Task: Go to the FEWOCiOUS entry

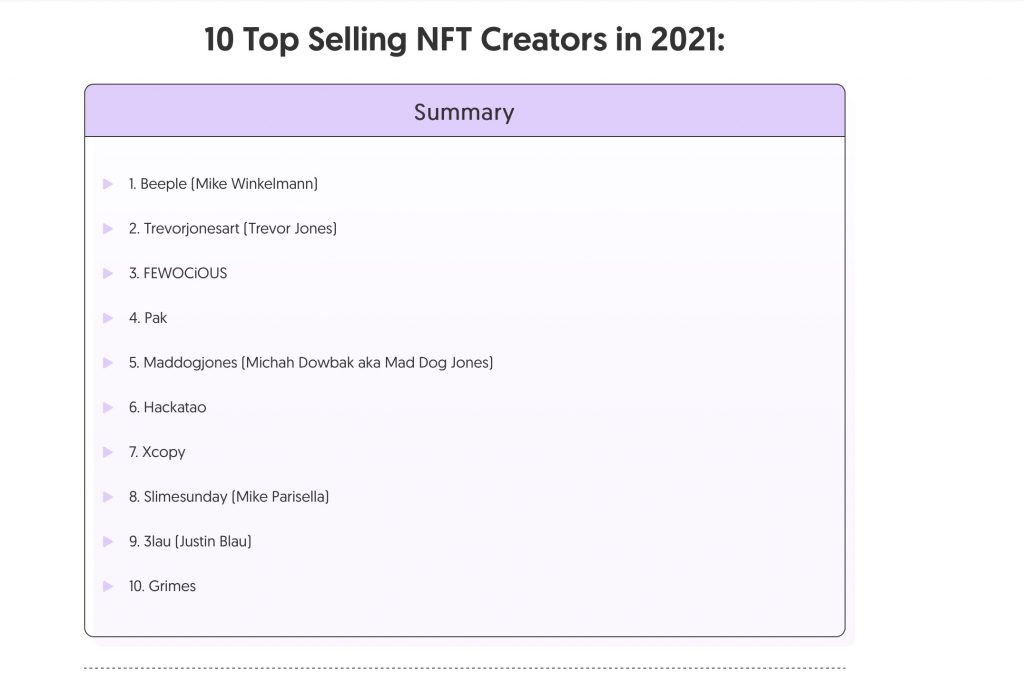Action: tap(178, 273)
